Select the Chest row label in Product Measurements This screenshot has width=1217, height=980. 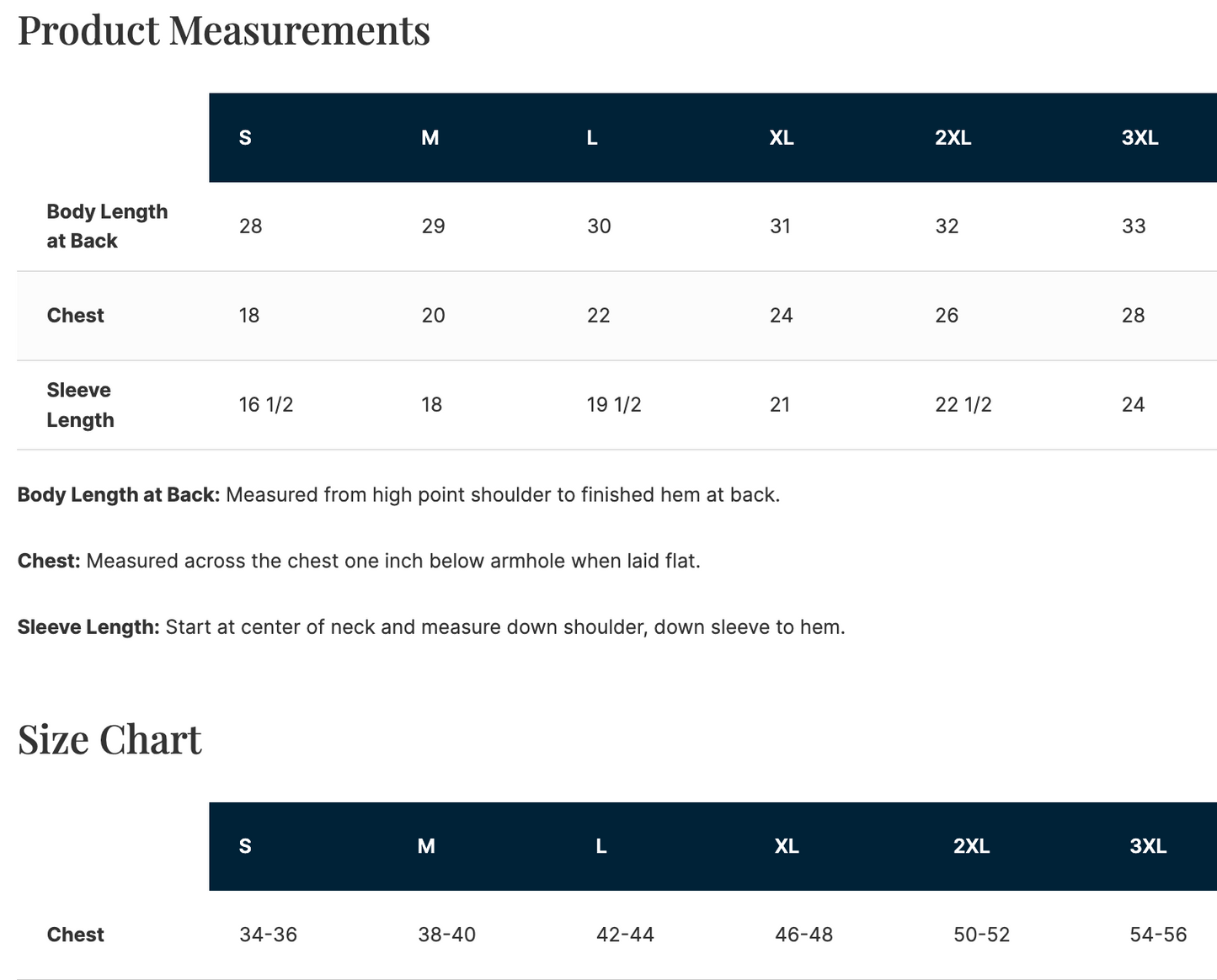pyautogui.click(x=75, y=316)
